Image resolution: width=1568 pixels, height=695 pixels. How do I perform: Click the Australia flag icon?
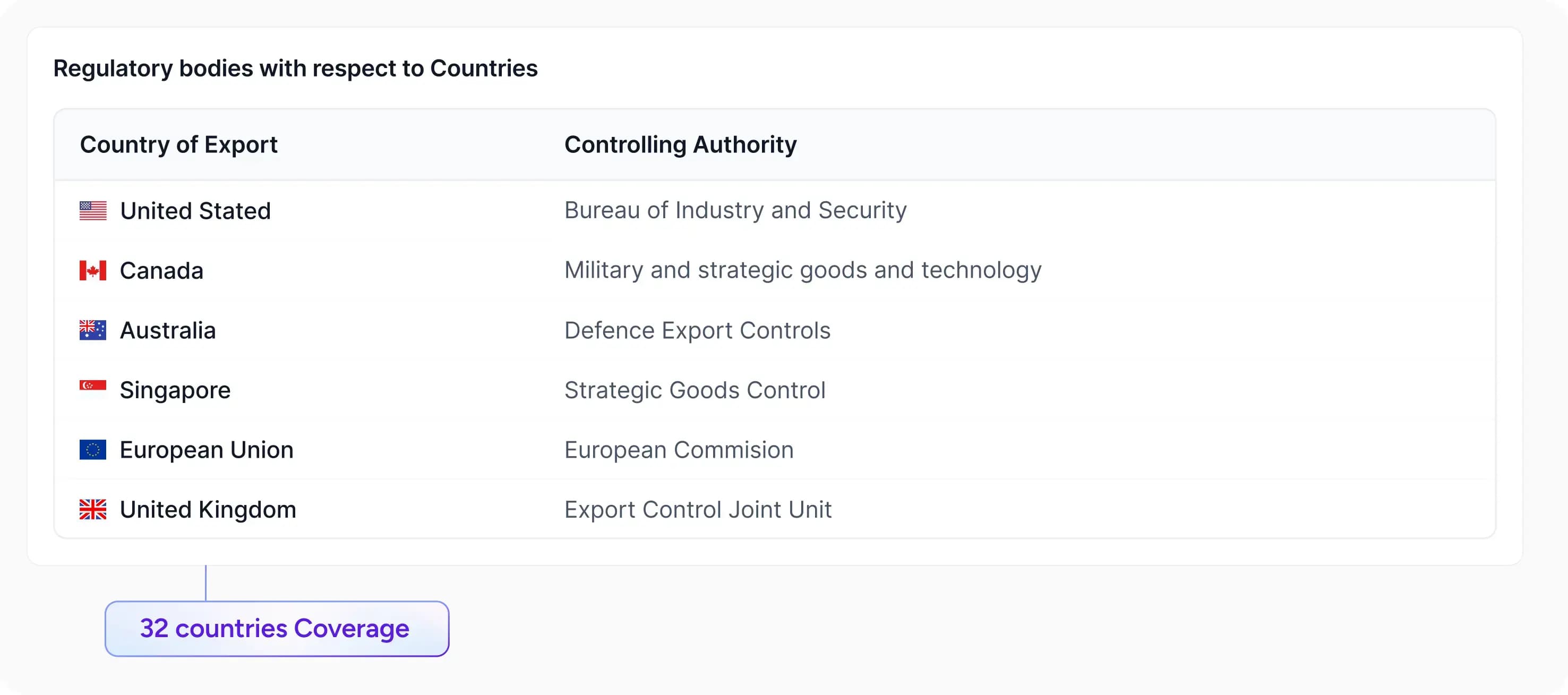click(92, 330)
